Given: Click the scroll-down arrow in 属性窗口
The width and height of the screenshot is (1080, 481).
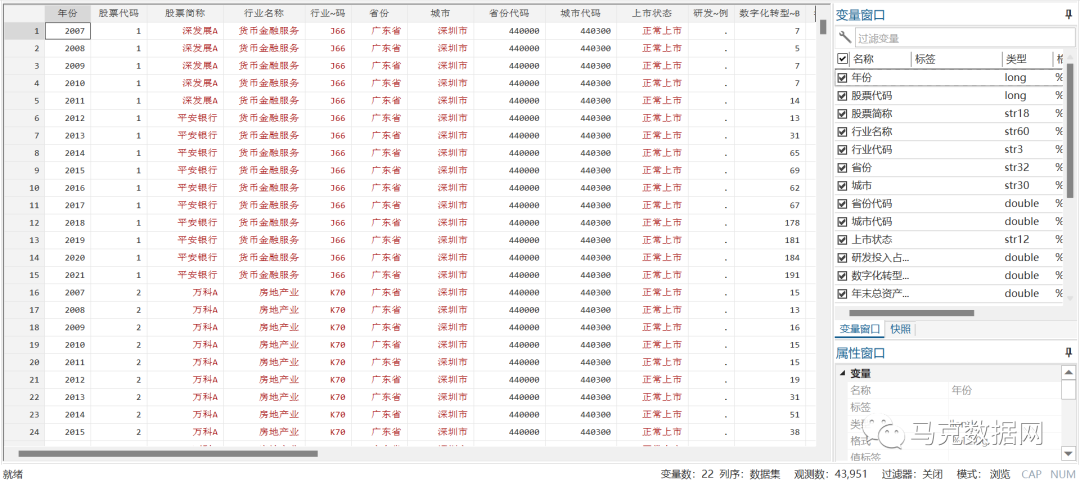Looking at the screenshot, I should pos(1068,453).
